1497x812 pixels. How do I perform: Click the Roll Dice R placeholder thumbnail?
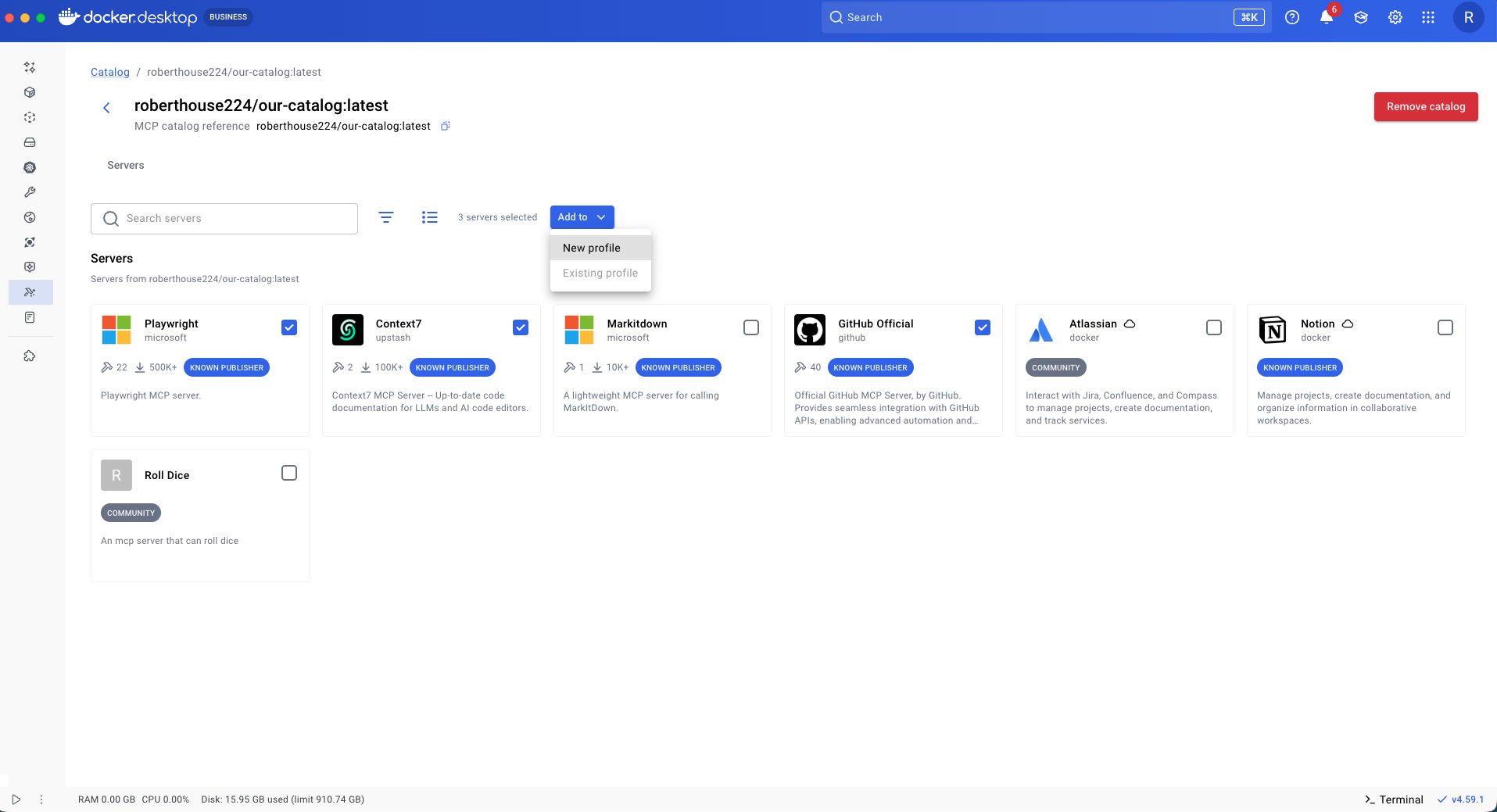[x=116, y=475]
